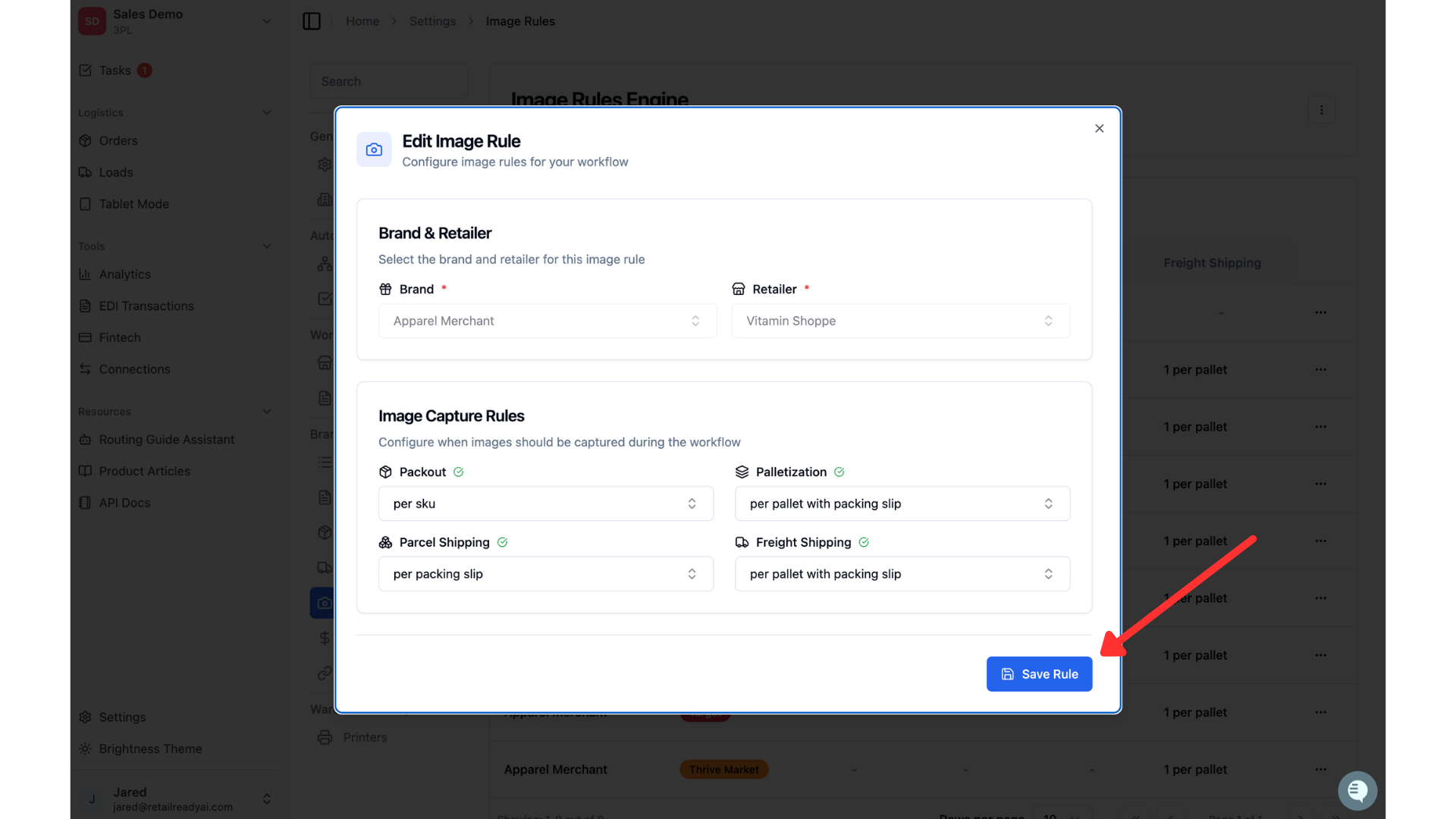Click the Brand gift icon
Screen dimensions: 1456x819
click(385, 289)
